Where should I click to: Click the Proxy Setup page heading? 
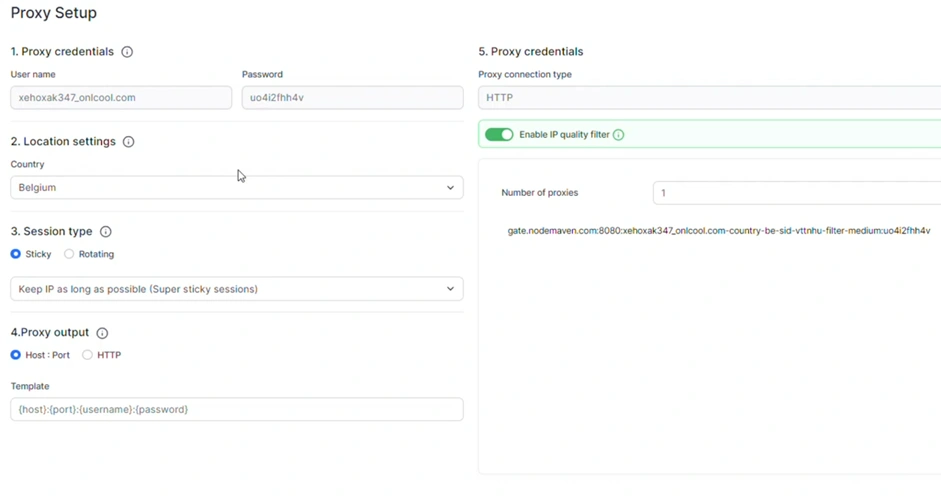point(54,14)
